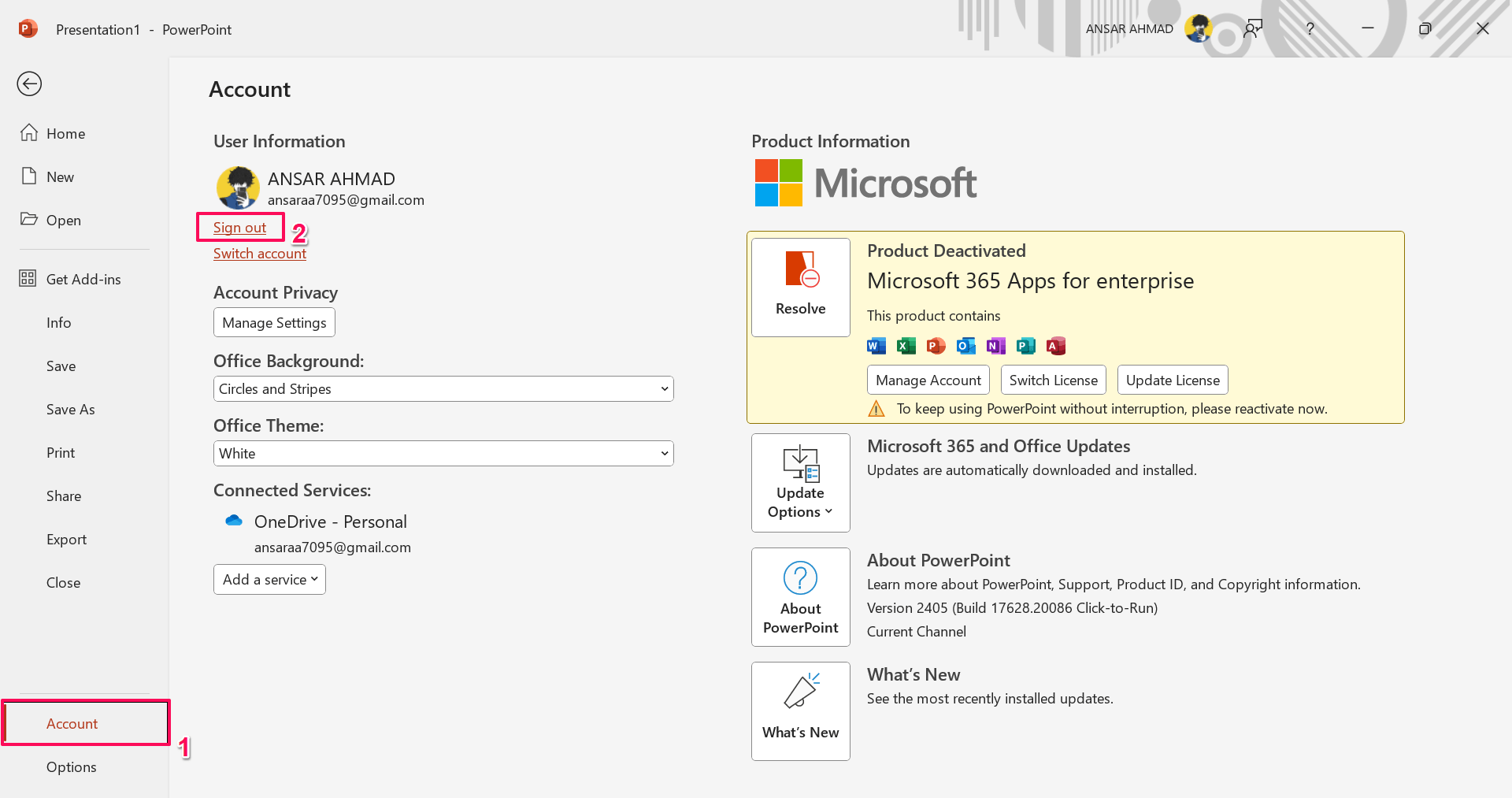1512x798 pixels.
Task: Click the Product Deactivated heading
Action: 947,251
